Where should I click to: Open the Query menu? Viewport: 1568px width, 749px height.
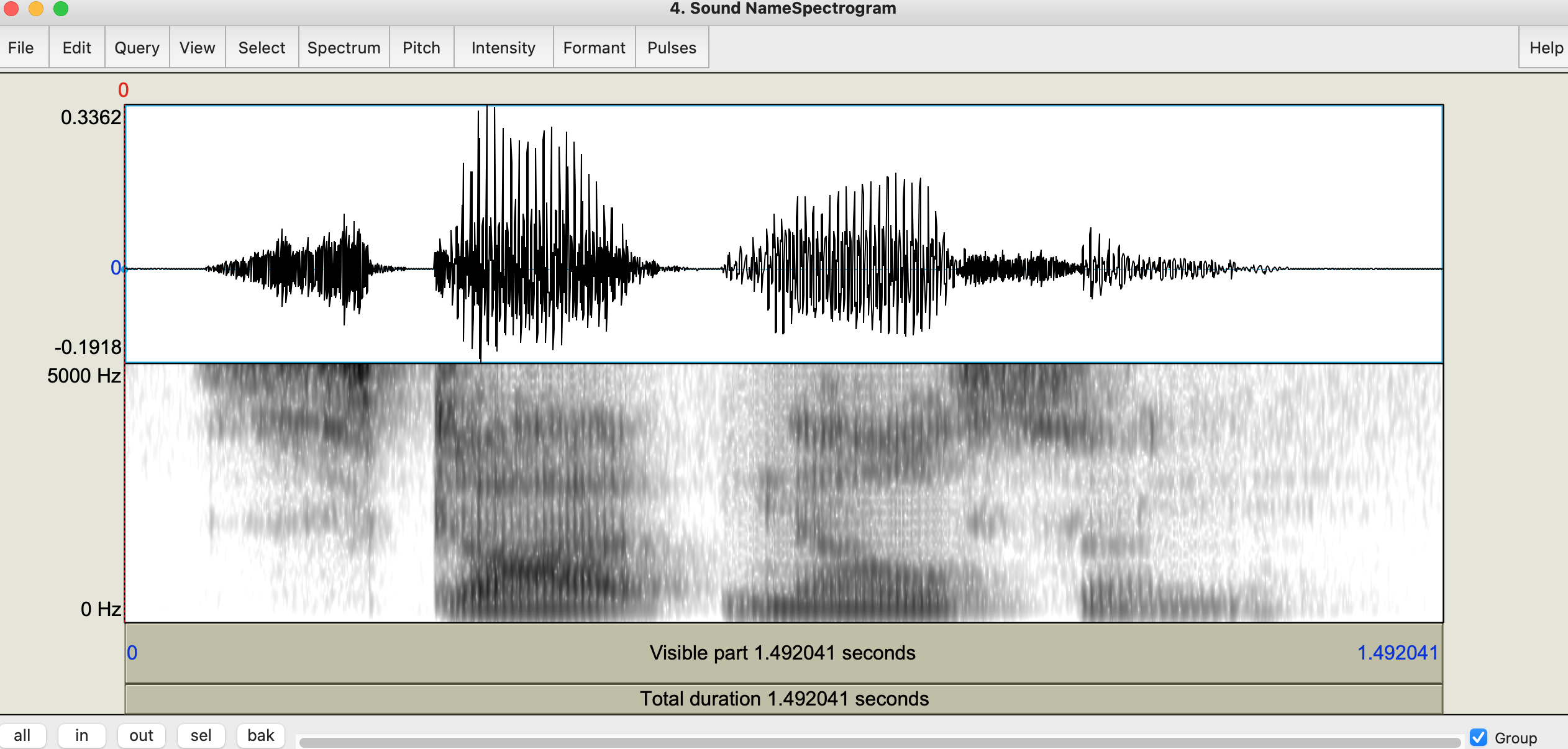137,48
